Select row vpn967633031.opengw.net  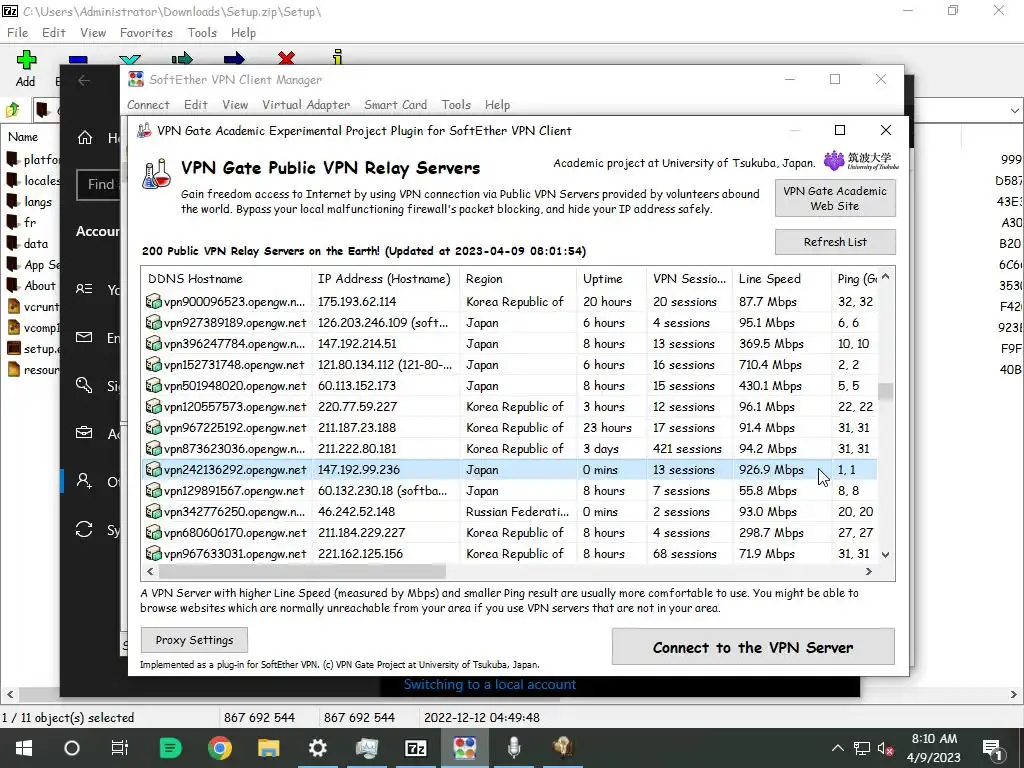tap(509, 554)
